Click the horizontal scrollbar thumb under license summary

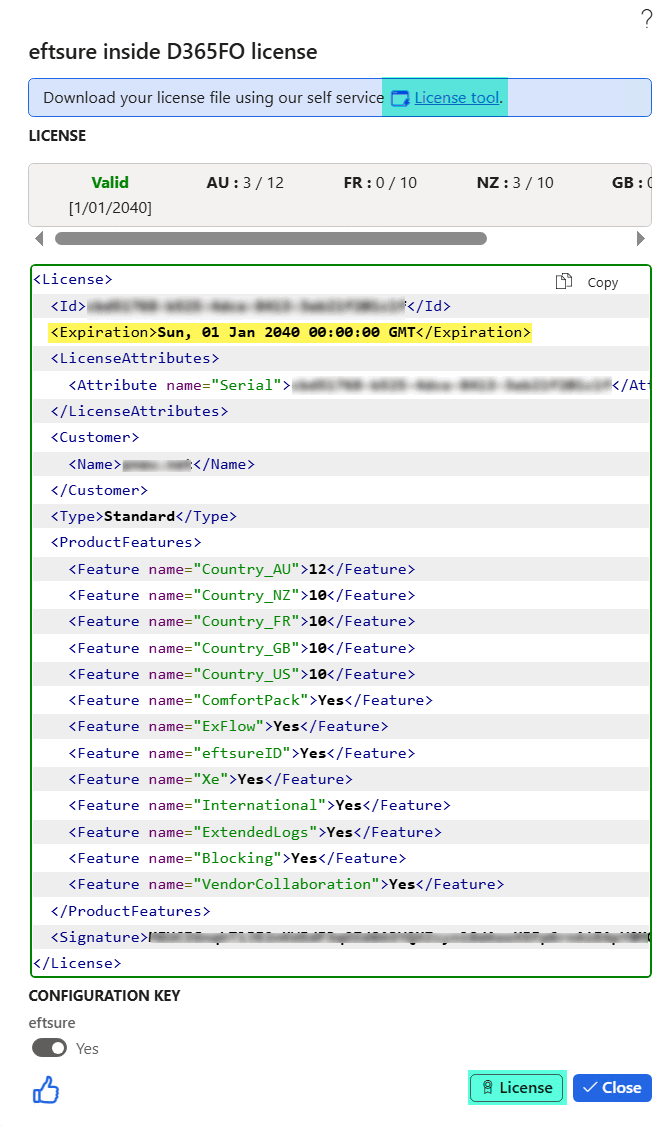[x=271, y=238]
